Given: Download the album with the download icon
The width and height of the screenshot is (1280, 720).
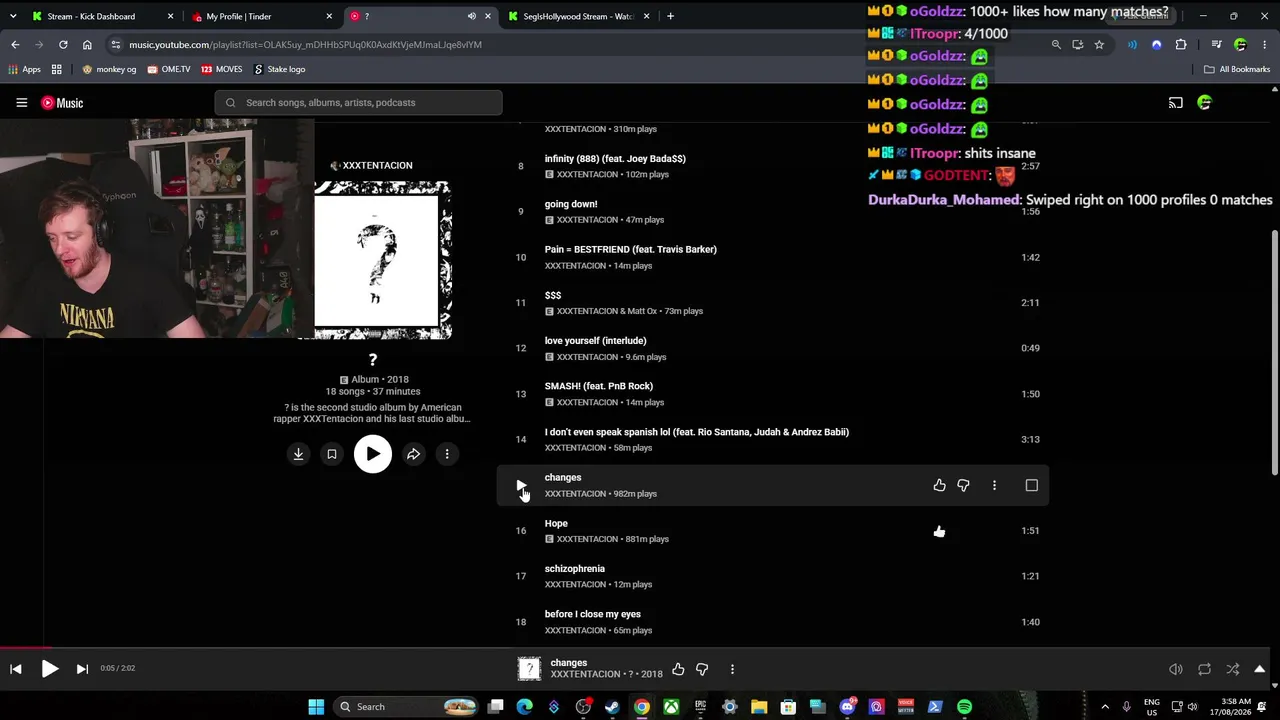Looking at the screenshot, I should click(298, 454).
